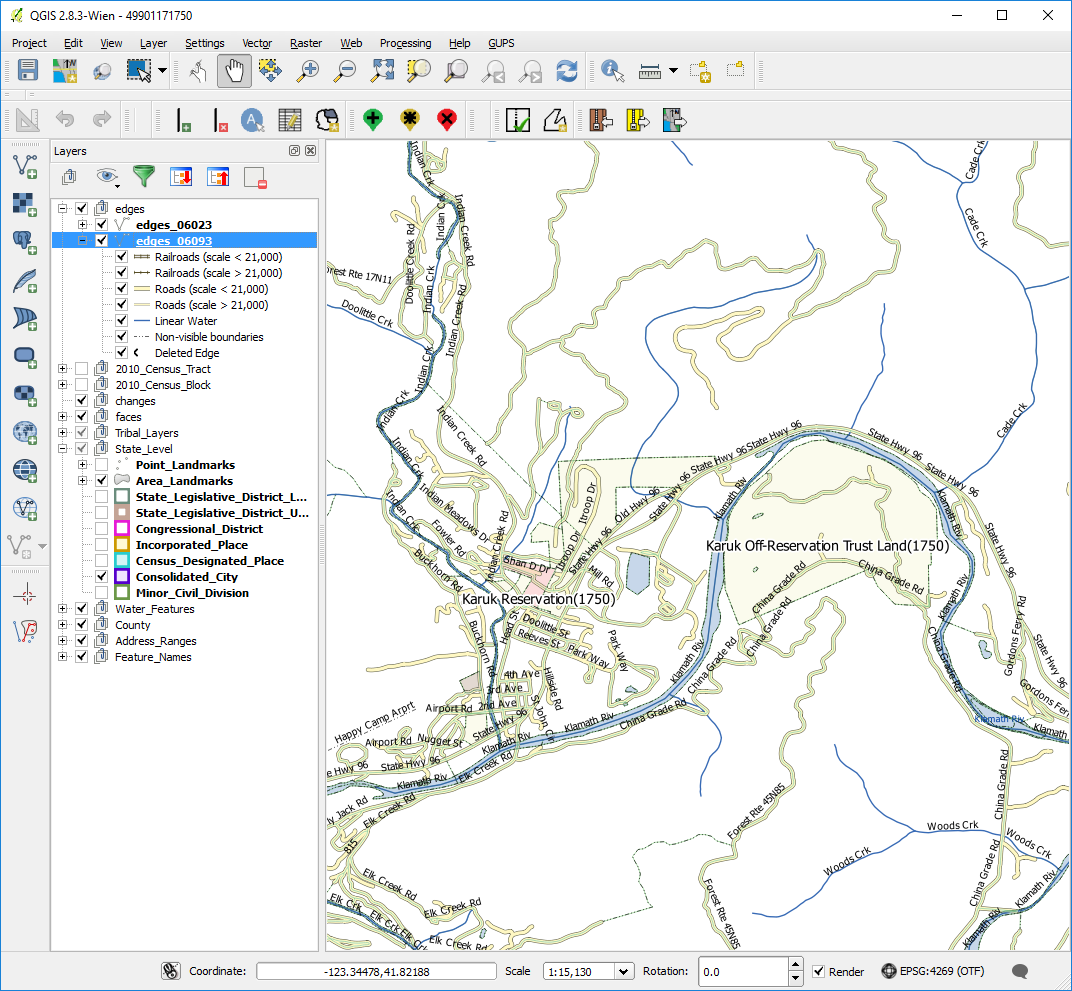Image resolution: width=1072 pixels, height=991 pixels.
Task: Activate the Identify Features tool
Action: 612,71
